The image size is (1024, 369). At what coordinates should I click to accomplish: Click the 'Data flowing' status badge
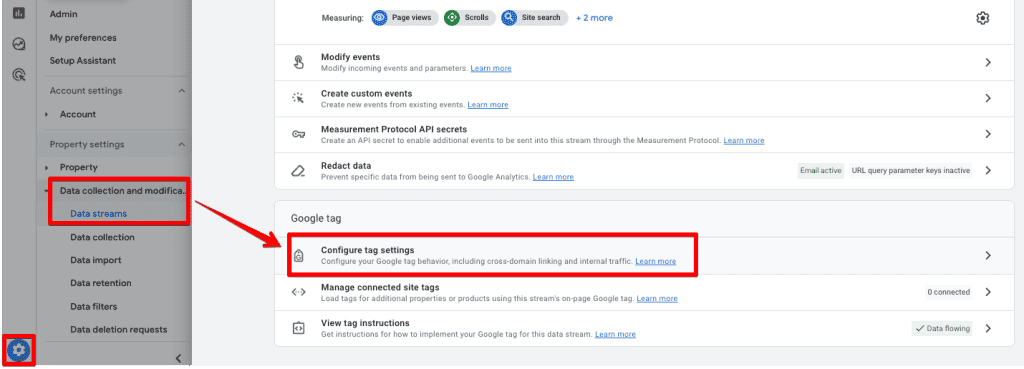(942, 329)
